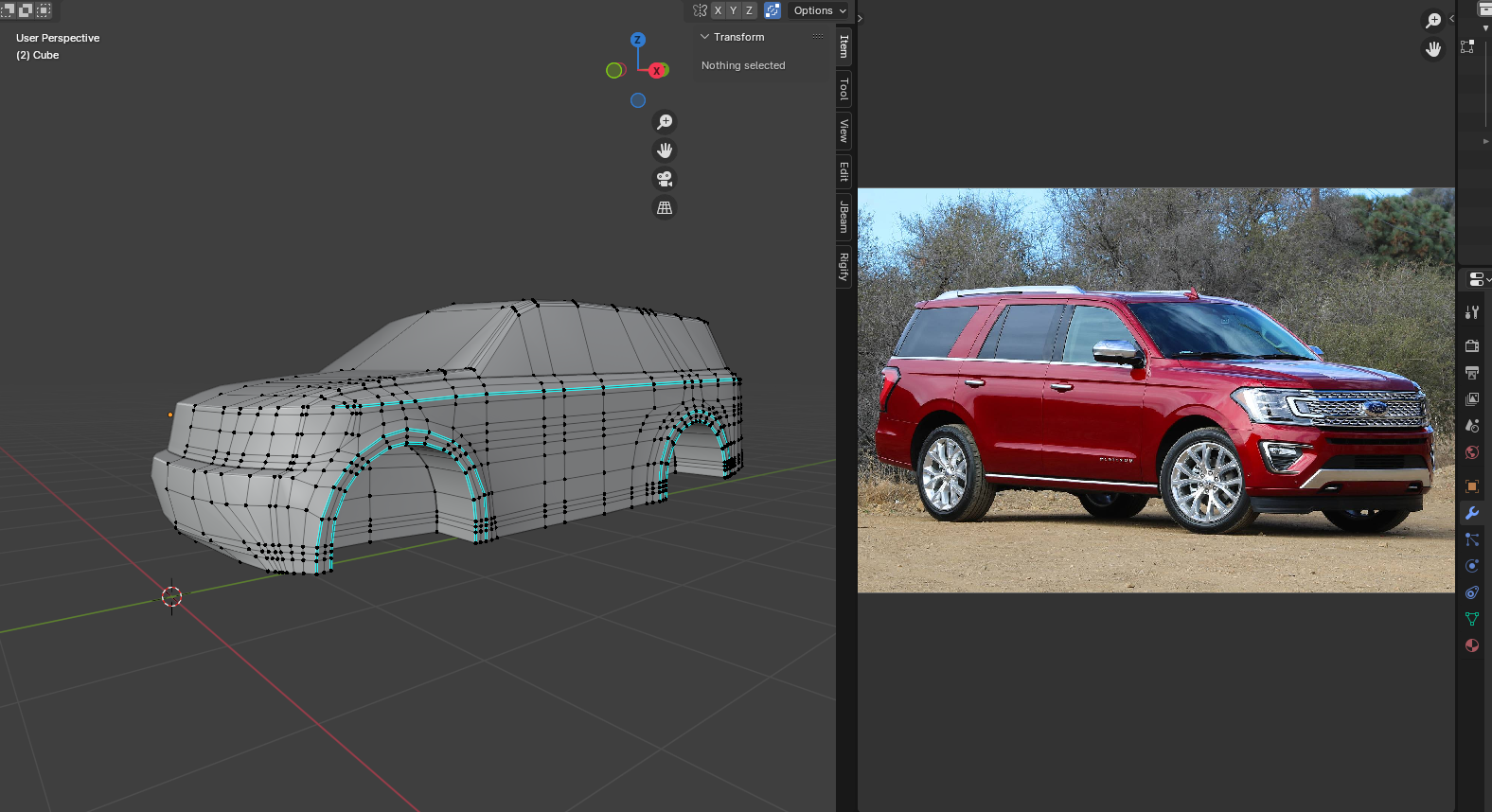Switch to the Rigify sidebar tab
This screenshot has height=812, width=1492.
coord(844,267)
